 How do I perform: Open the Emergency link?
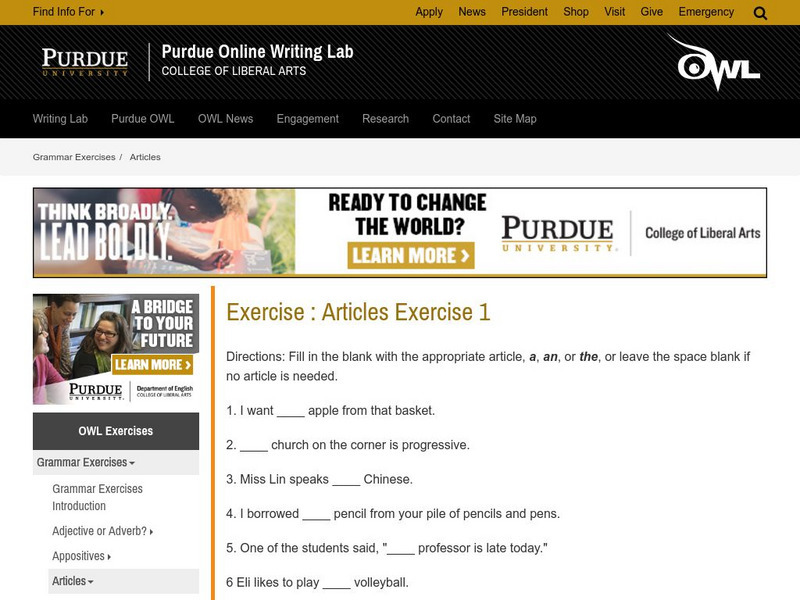coord(706,12)
